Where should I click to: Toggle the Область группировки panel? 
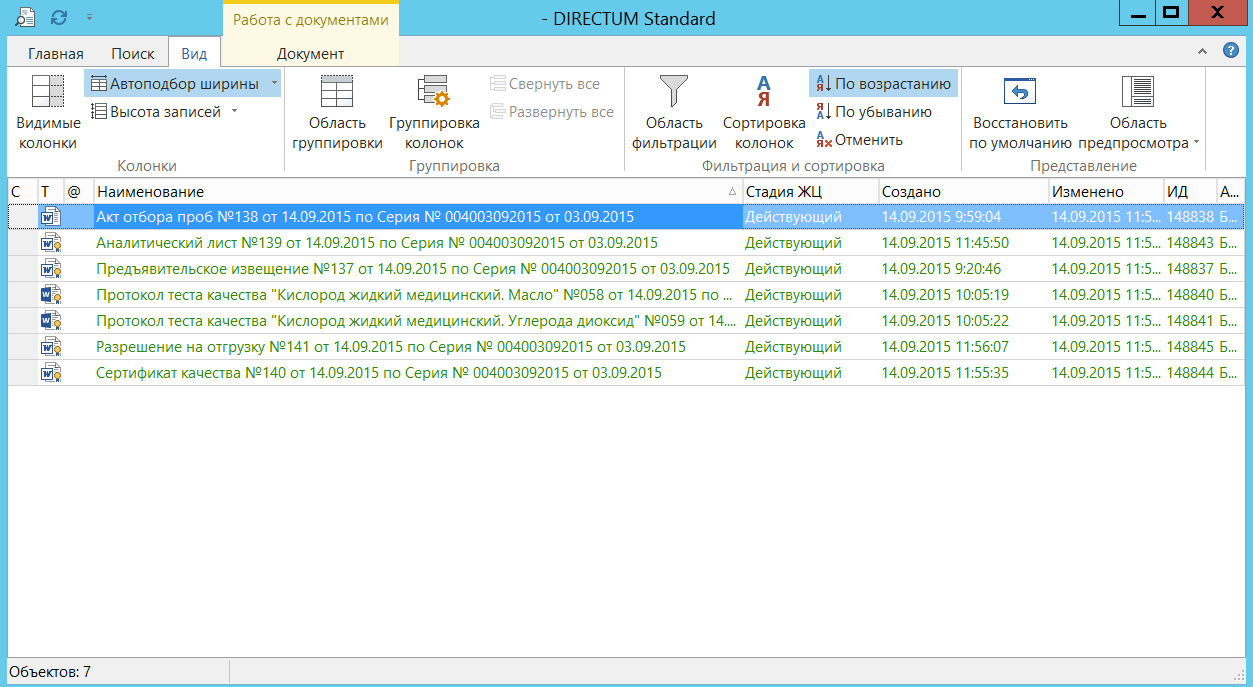337,112
